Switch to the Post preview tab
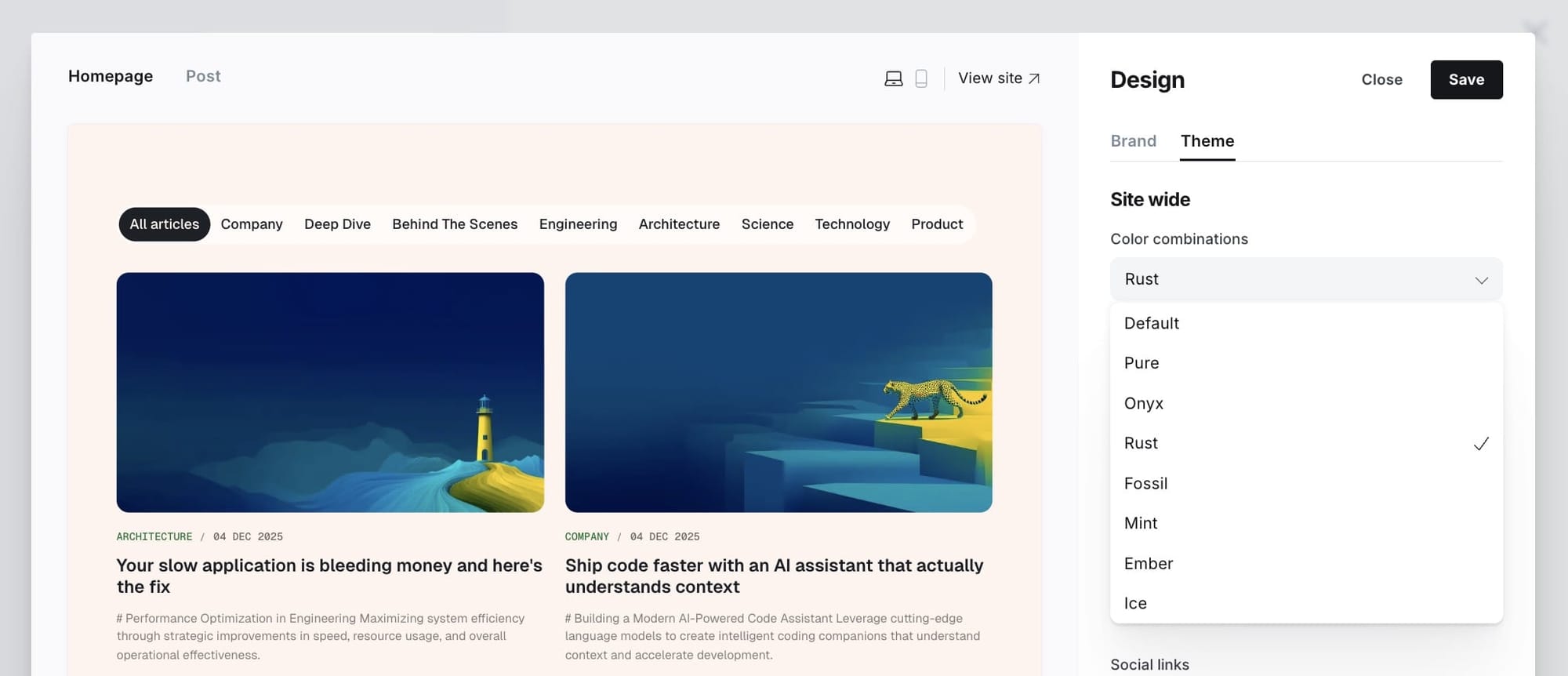Image resolution: width=1568 pixels, height=676 pixels. 203,76
